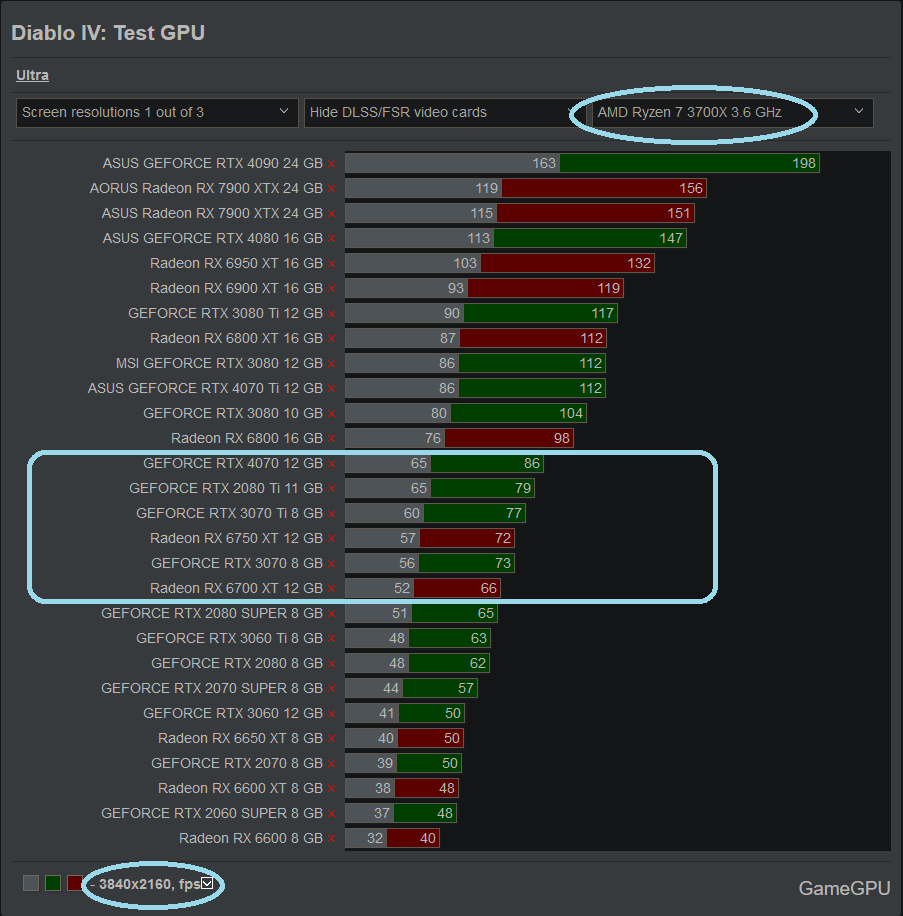The height and width of the screenshot is (916, 903).
Task: Click the 163 minimum fps value on RTX 4090 bar
Action: click(x=544, y=163)
